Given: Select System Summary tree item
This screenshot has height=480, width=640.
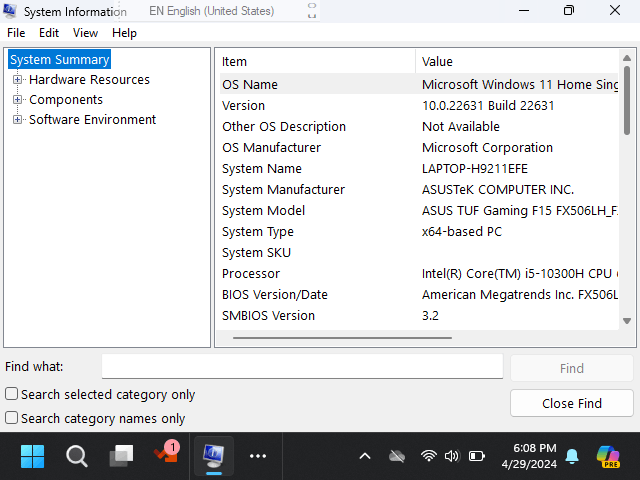Looking at the screenshot, I should coord(60,60).
